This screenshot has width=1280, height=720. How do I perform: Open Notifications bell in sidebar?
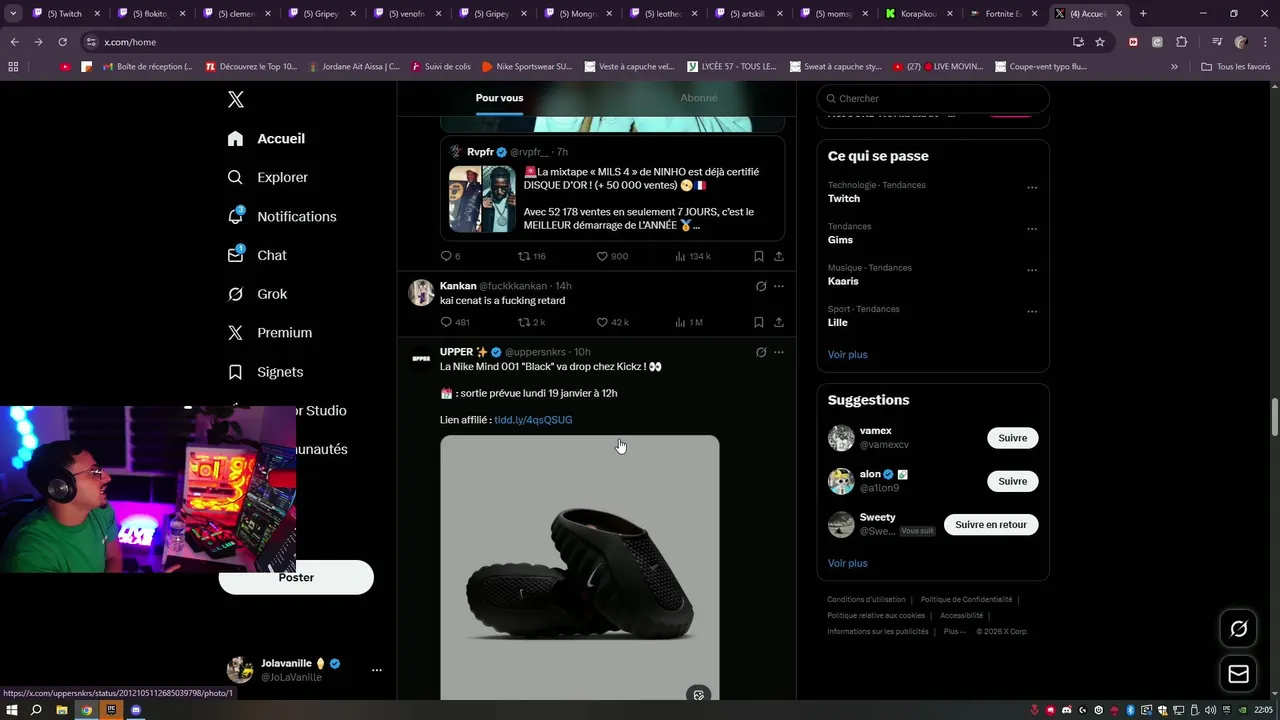235,216
